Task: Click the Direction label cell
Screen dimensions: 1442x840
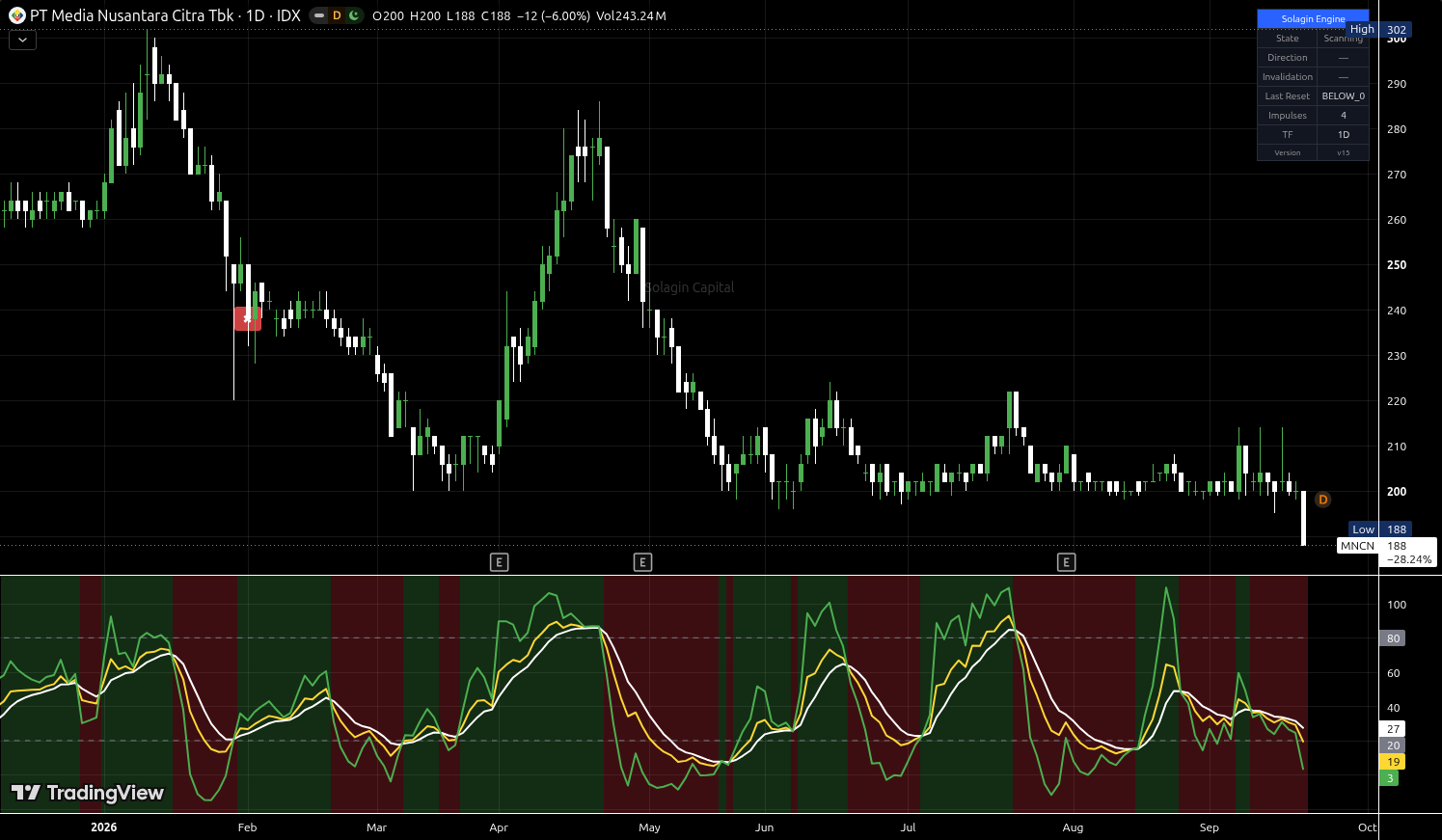Action: point(1287,58)
